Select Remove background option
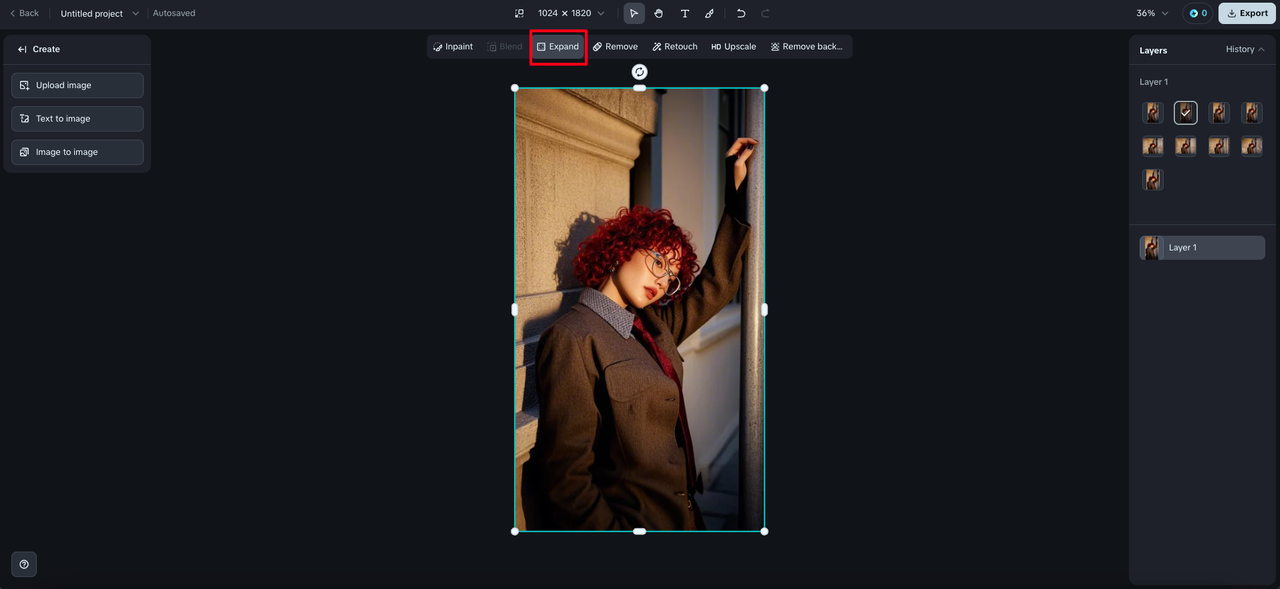The height and width of the screenshot is (589, 1280). click(806, 47)
